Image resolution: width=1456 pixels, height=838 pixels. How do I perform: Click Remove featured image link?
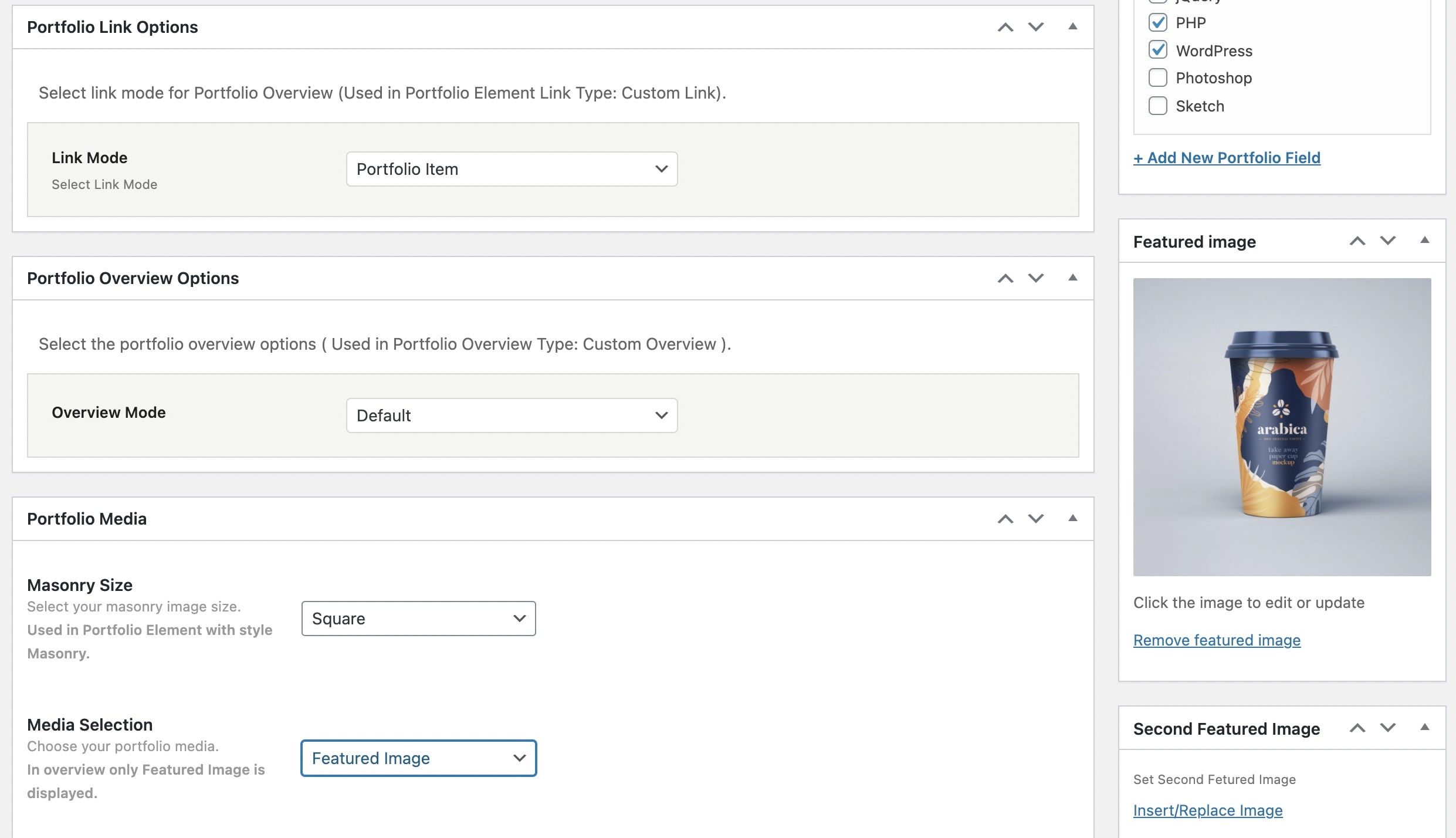(x=1217, y=640)
